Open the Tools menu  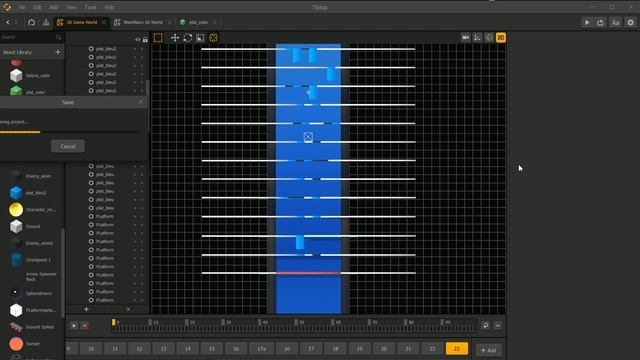pyautogui.click(x=90, y=7)
